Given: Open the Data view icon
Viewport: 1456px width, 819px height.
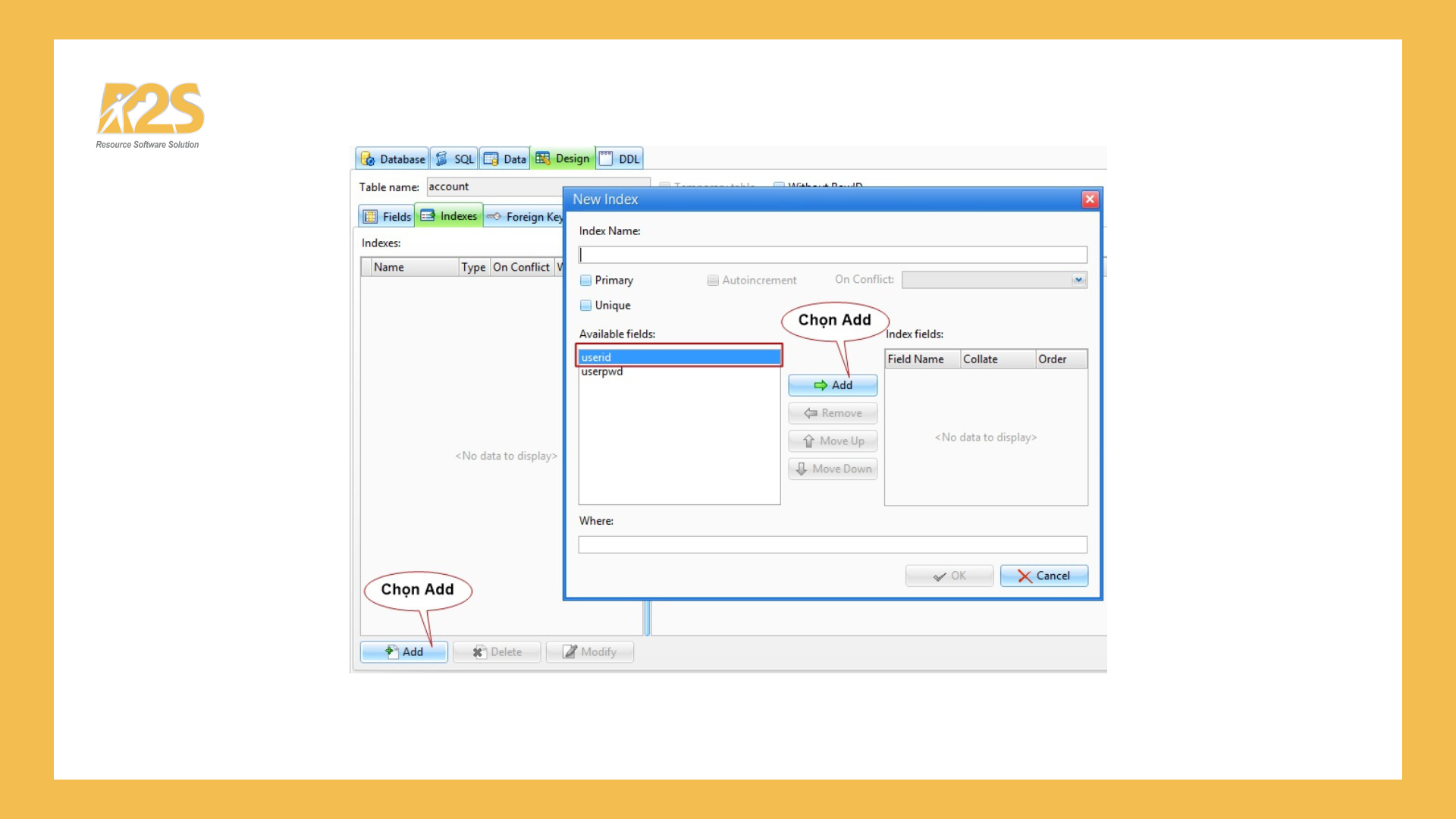Looking at the screenshot, I should pos(491,158).
